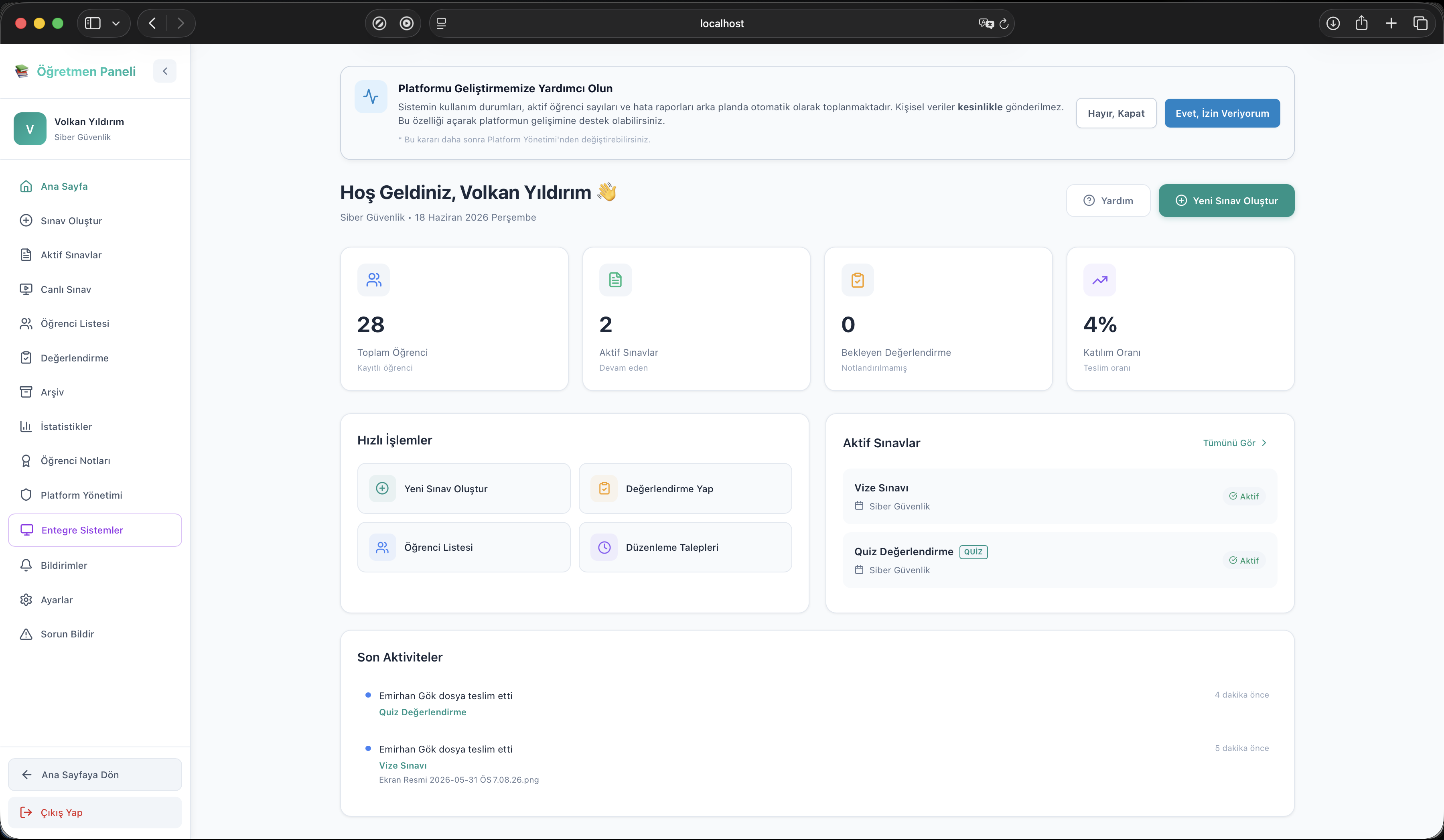
Task: Click the Platform Yönetimi shield icon
Action: point(26,495)
